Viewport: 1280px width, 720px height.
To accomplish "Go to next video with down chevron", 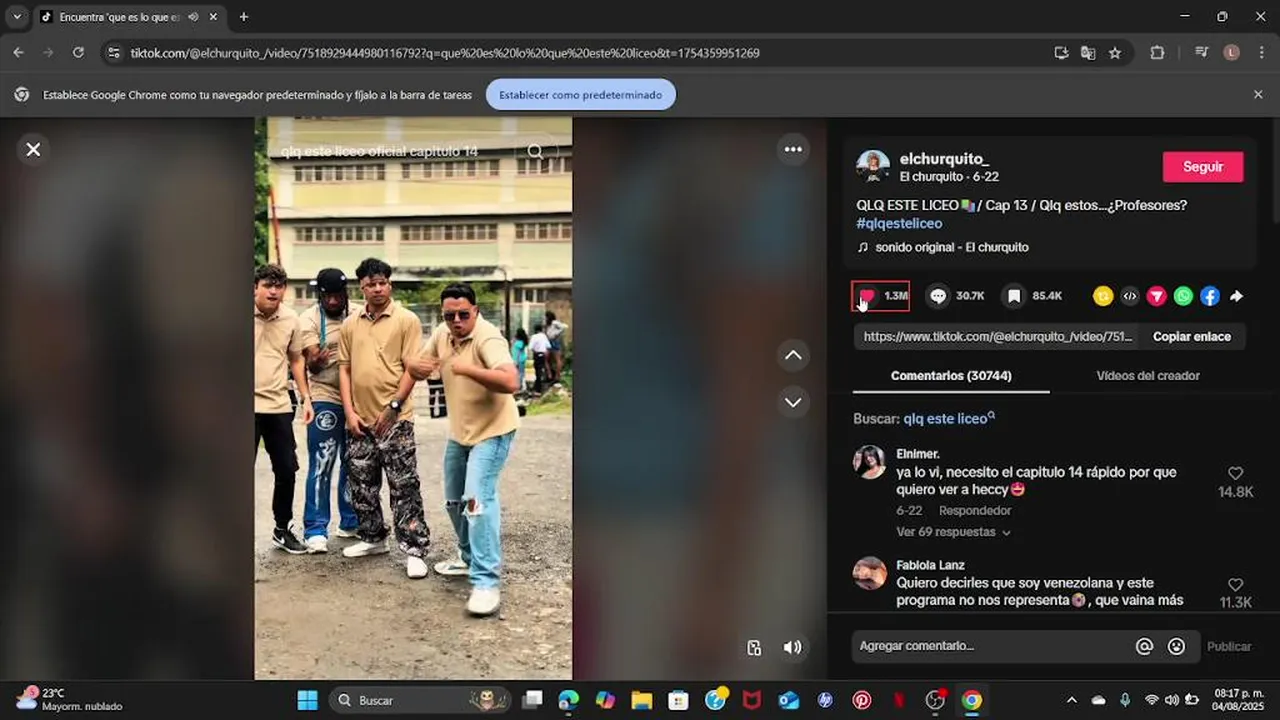I will pyautogui.click(x=793, y=402).
